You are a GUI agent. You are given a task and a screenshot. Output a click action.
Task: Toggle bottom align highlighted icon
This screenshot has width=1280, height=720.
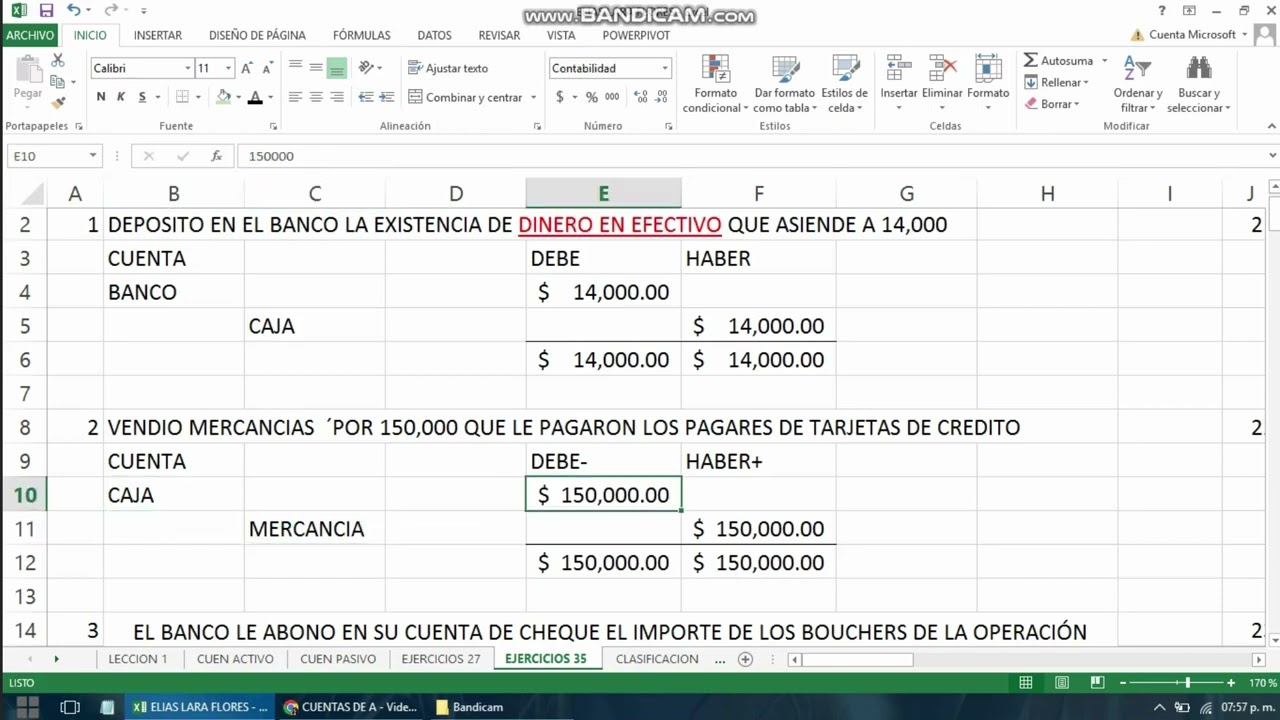tap(337, 67)
